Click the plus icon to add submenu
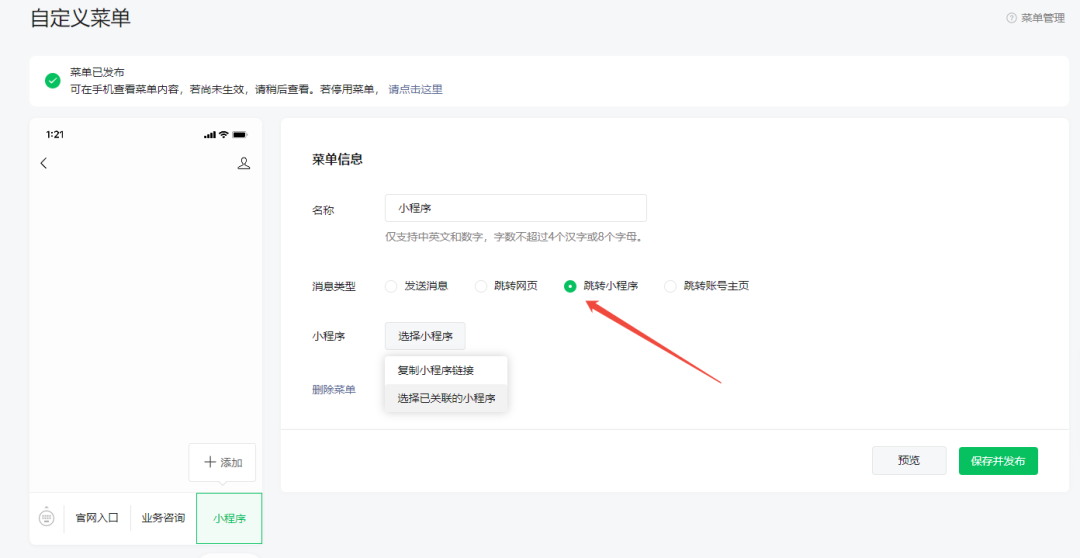Screen dimensions: 1080x558 coord(209,462)
